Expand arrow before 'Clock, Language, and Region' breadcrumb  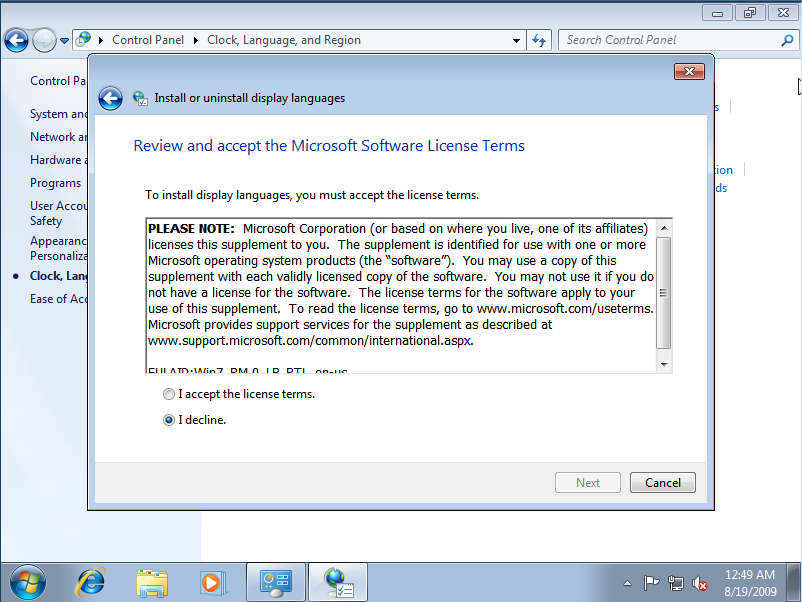[196, 40]
